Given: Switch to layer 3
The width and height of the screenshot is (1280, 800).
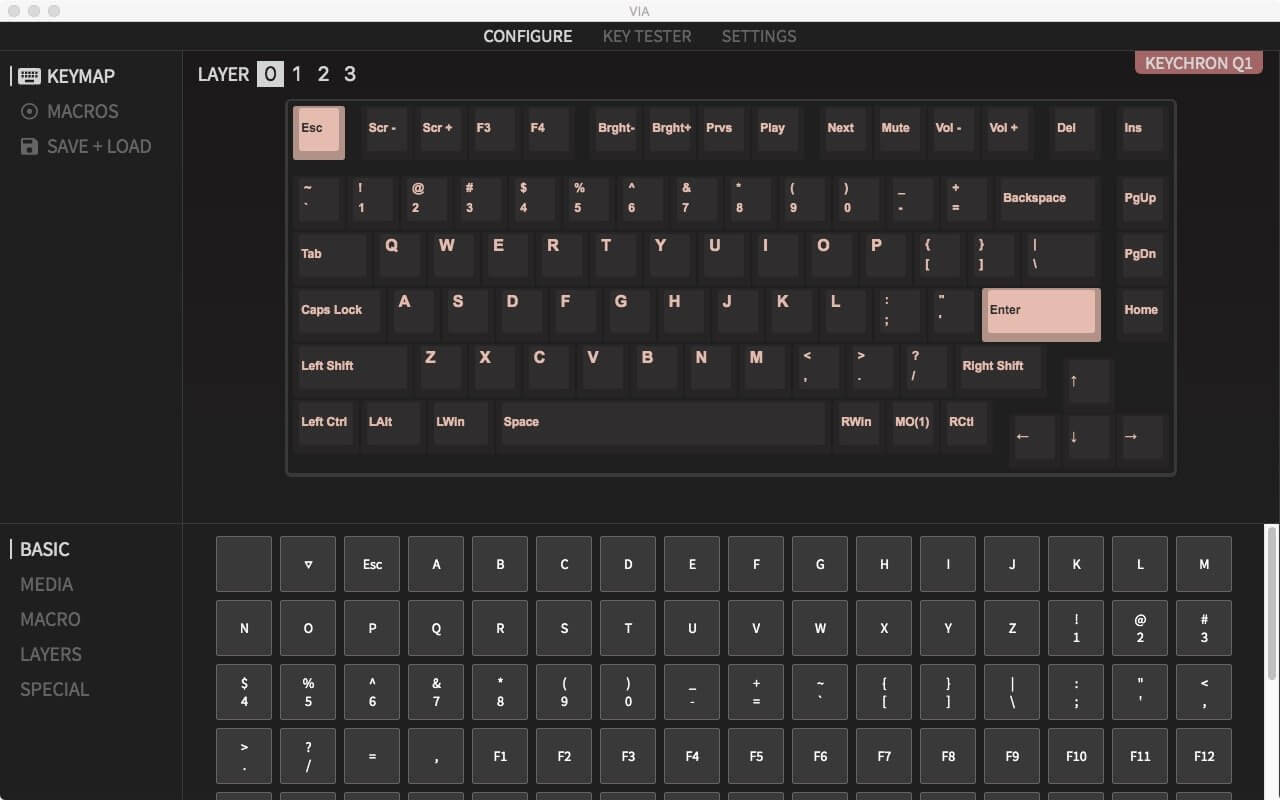Looking at the screenshot, I should coord(350,73).
